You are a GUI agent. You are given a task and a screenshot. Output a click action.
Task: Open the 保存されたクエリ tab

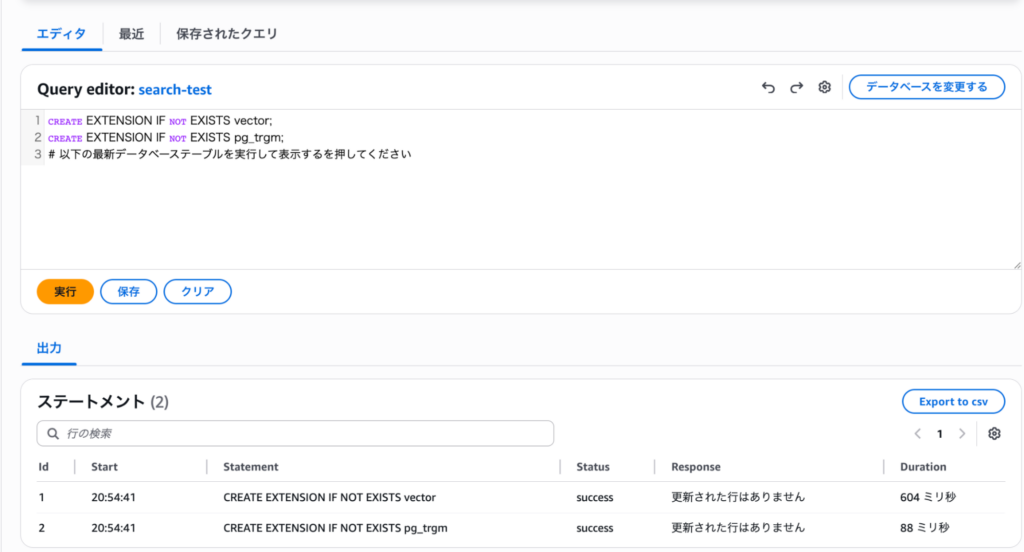[x=226, y=34]
